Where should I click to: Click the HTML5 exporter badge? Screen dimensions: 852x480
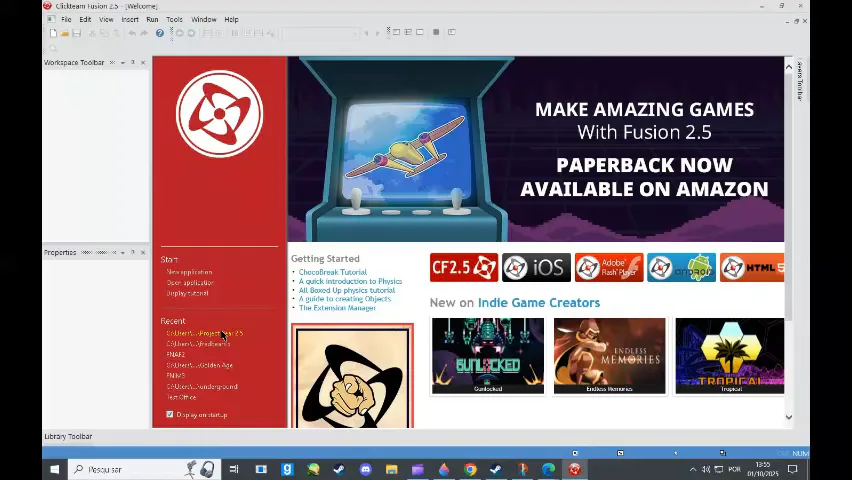[752, 267]
